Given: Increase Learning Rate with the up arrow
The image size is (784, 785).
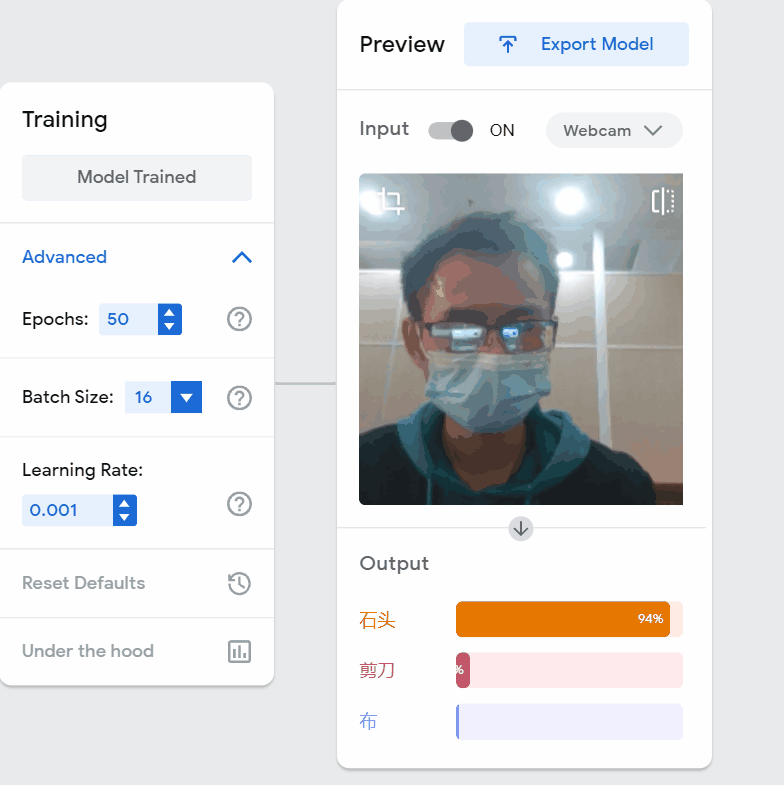Looking at the screenshot, I should pyautogui.click(x=125, y=503).
